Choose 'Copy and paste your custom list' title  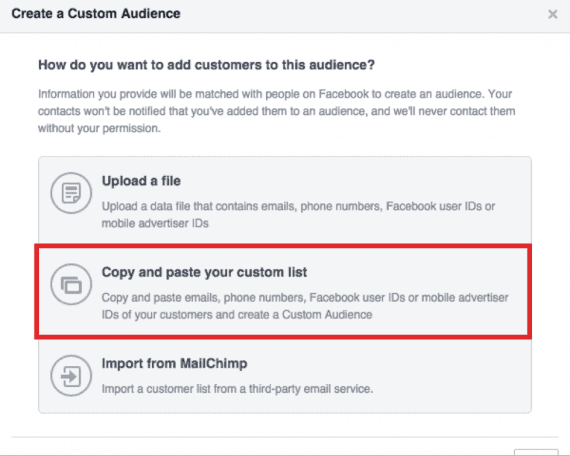(204, 272)
